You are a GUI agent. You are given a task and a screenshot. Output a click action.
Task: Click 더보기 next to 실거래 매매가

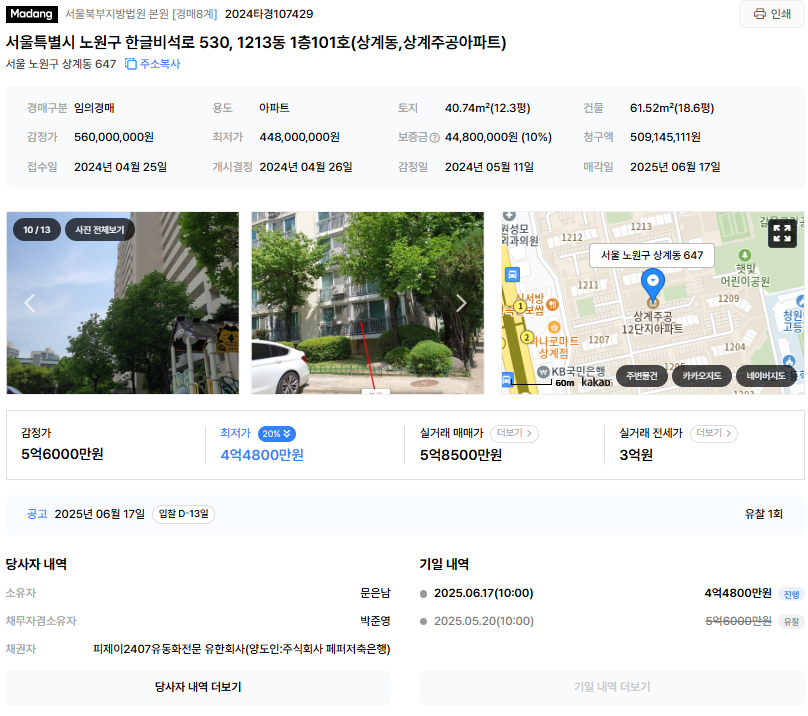click(514, 434)
